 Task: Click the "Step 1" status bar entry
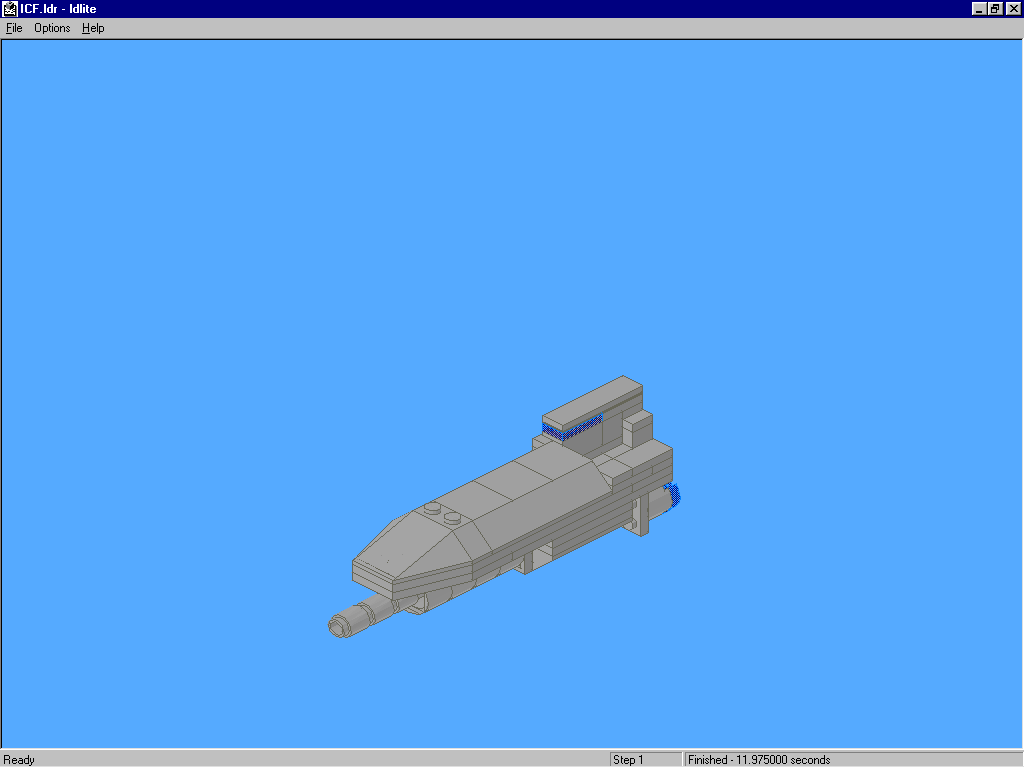tap(628, 760)
